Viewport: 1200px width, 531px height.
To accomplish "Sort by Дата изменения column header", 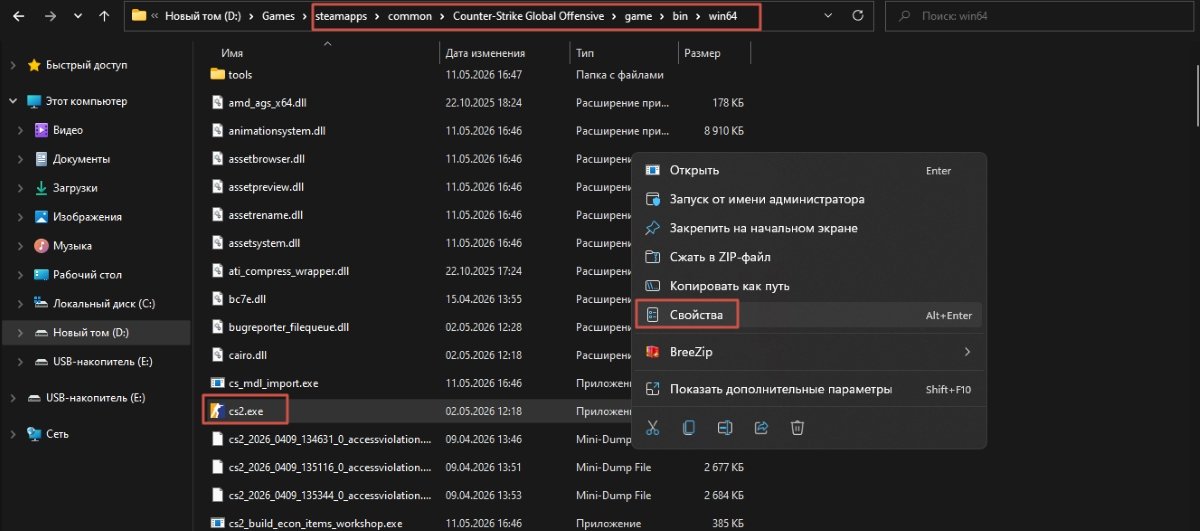I will pos(486,53).
